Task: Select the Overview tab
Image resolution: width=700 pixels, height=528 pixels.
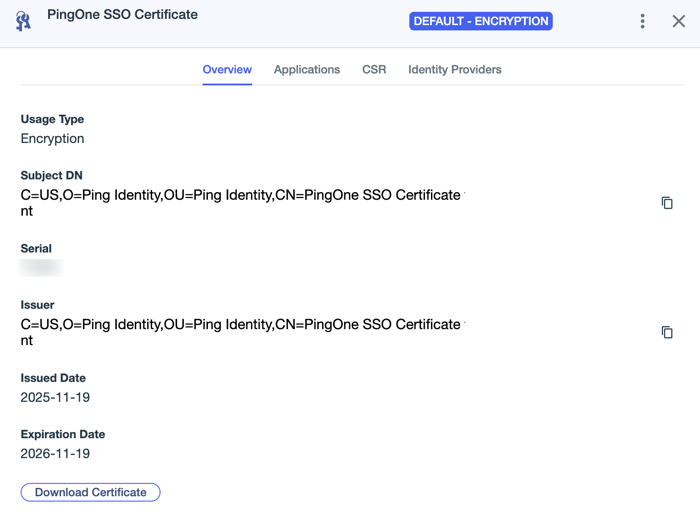Action: click(227, 70)
